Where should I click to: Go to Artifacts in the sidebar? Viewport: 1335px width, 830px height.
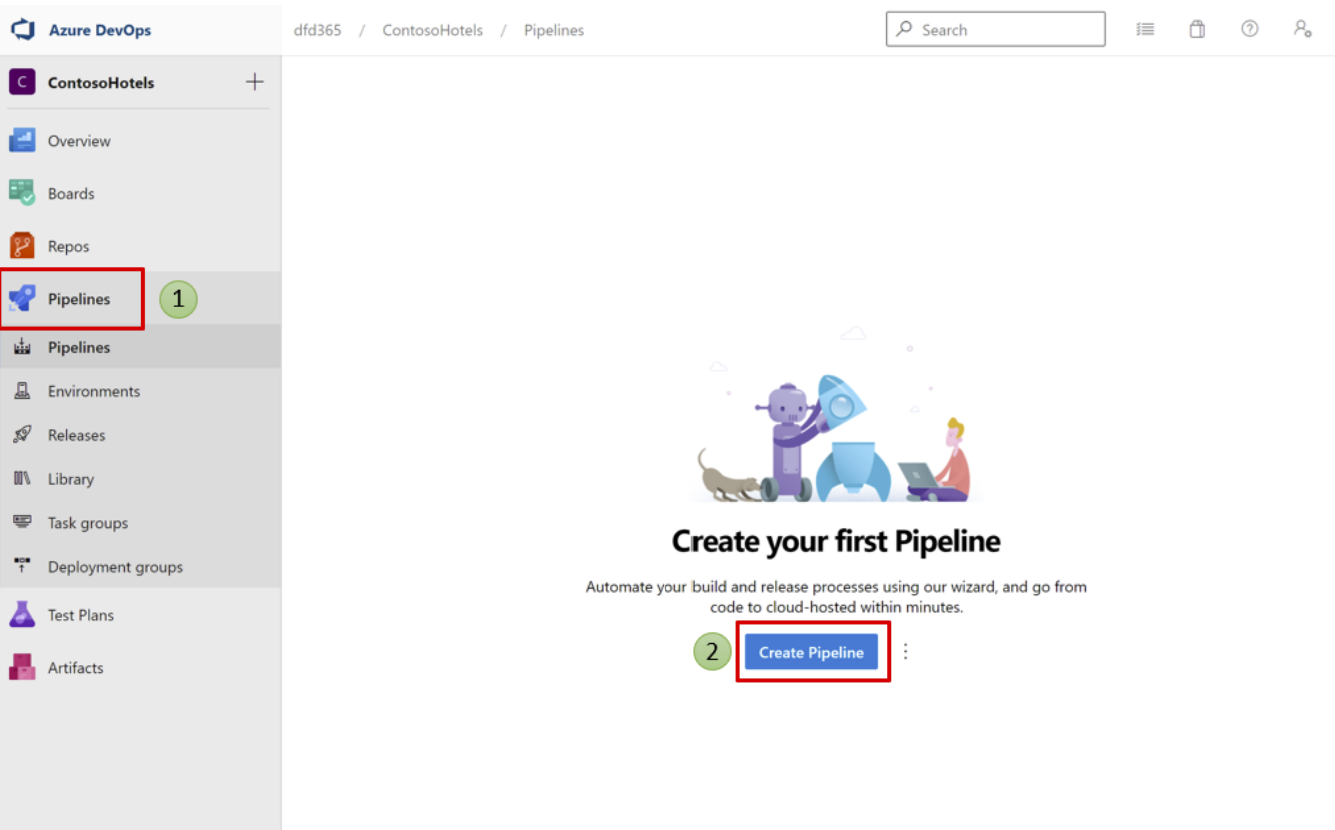pyautogui.click(x=140, y=667)
